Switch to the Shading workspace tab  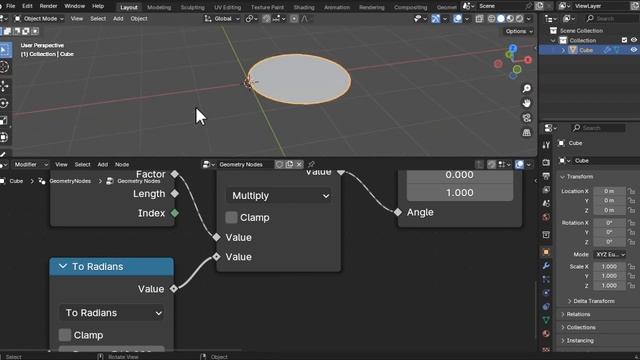pos(304,7)
